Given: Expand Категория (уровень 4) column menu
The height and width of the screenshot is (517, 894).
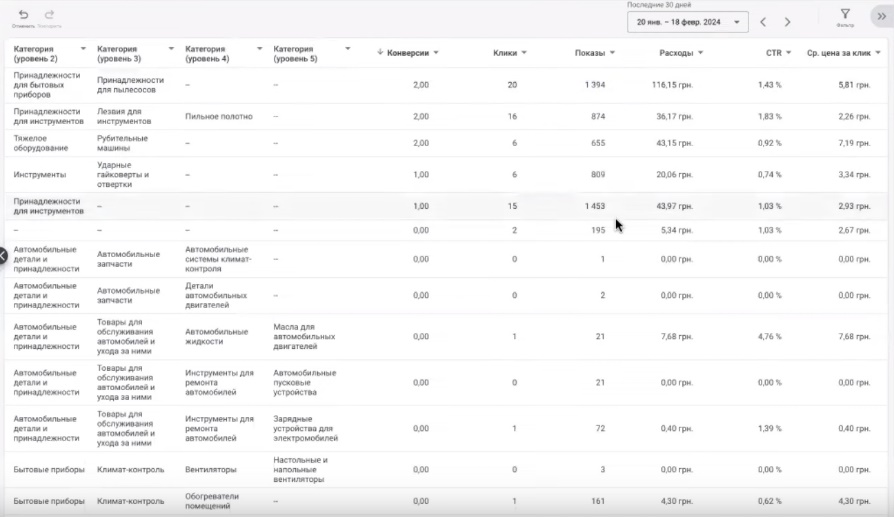Looking at the screenshot, I should click(259, 49).
